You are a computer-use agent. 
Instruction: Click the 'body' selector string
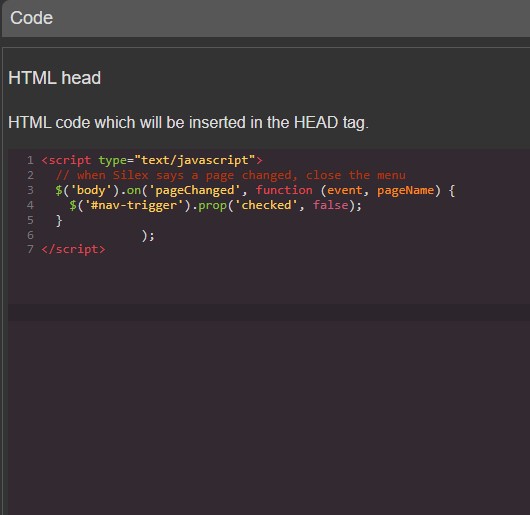pos(91,190)
